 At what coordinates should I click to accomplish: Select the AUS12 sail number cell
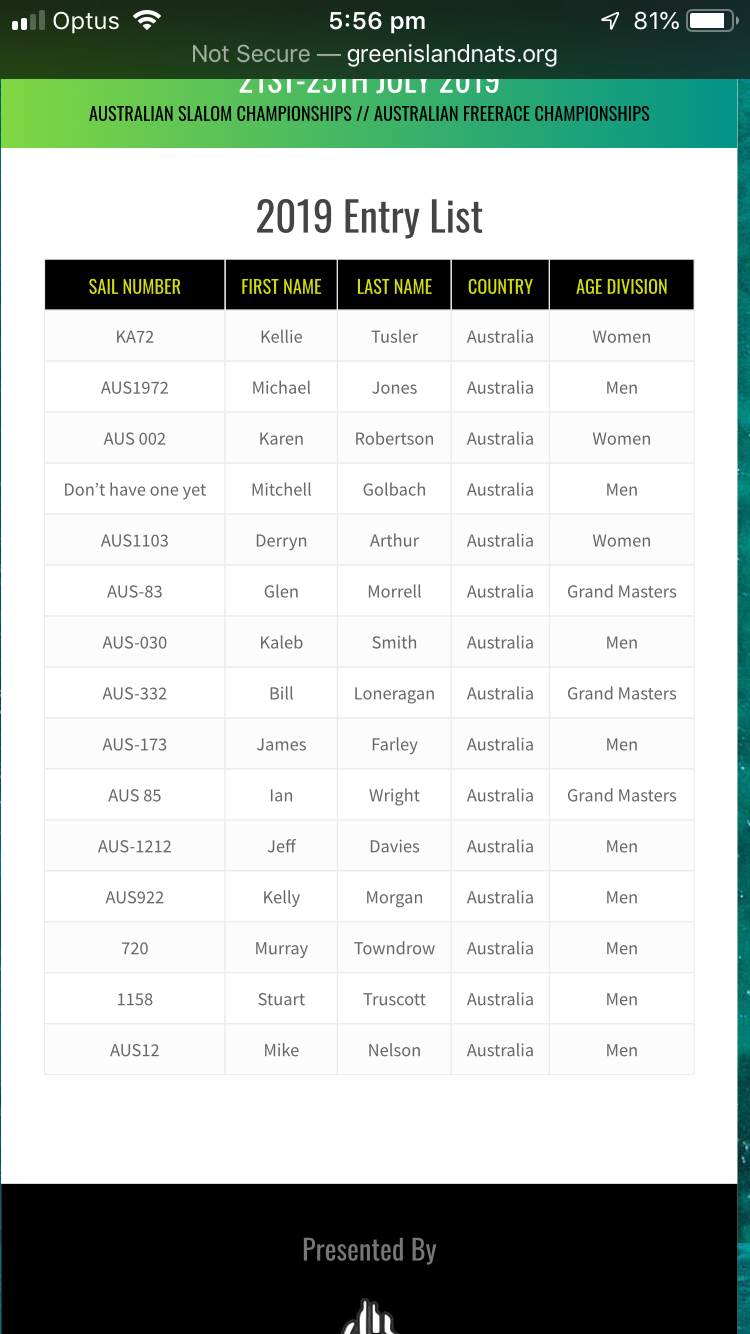134,1051
